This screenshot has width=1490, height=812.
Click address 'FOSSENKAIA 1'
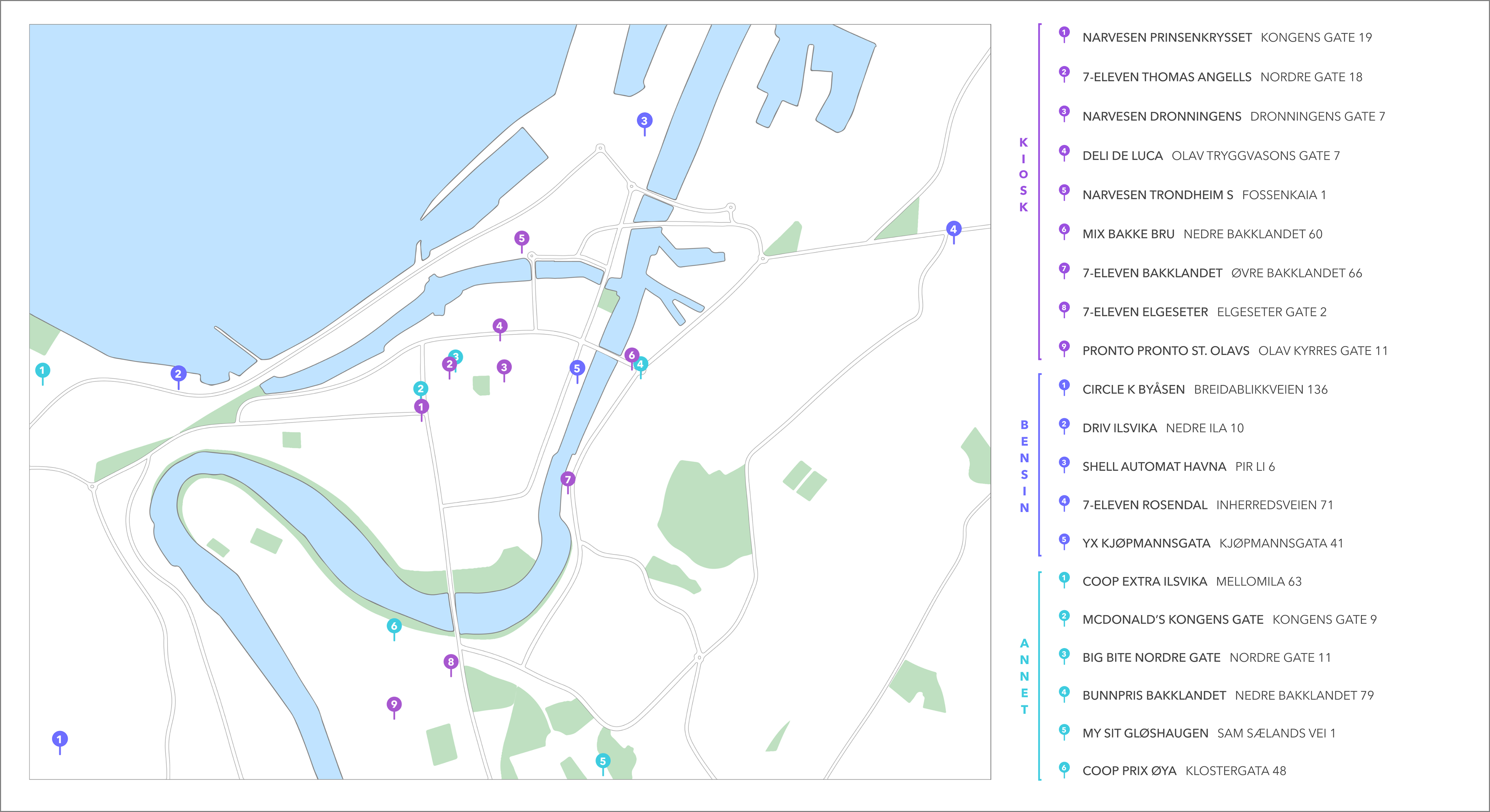pyautogui.click(x=1284, y=195)
